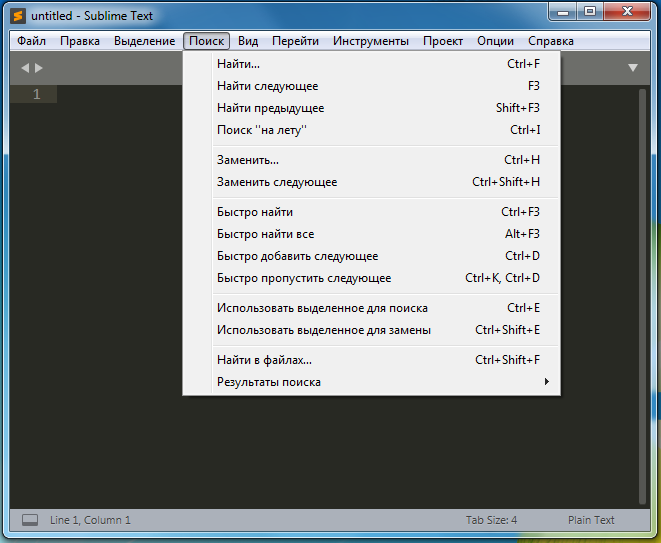Open the Опции menu
This screenshot has width=661, height=543.
click(x=495, y=41)
